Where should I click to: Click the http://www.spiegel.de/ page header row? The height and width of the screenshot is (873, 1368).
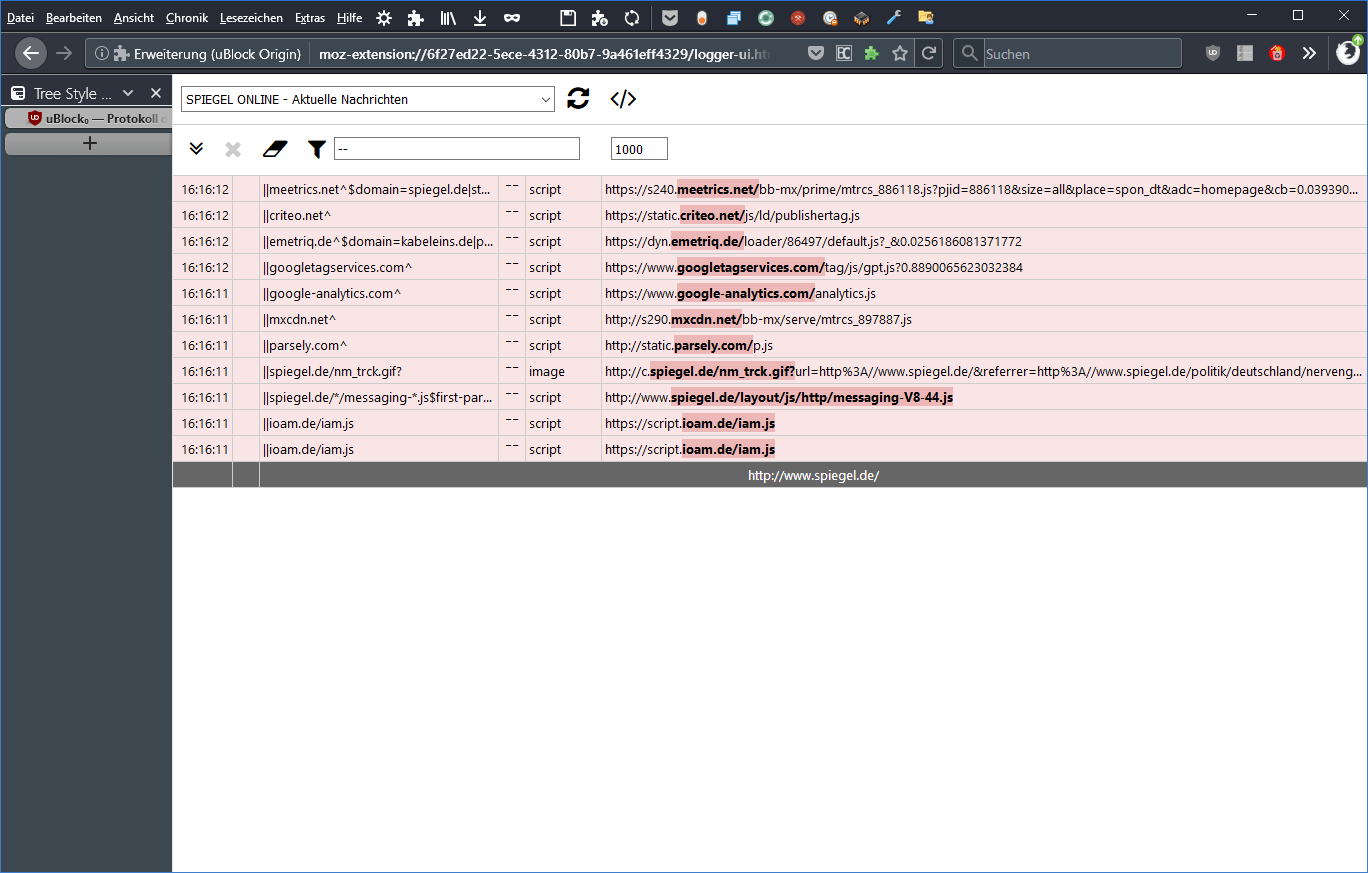(x=813, y=475)
